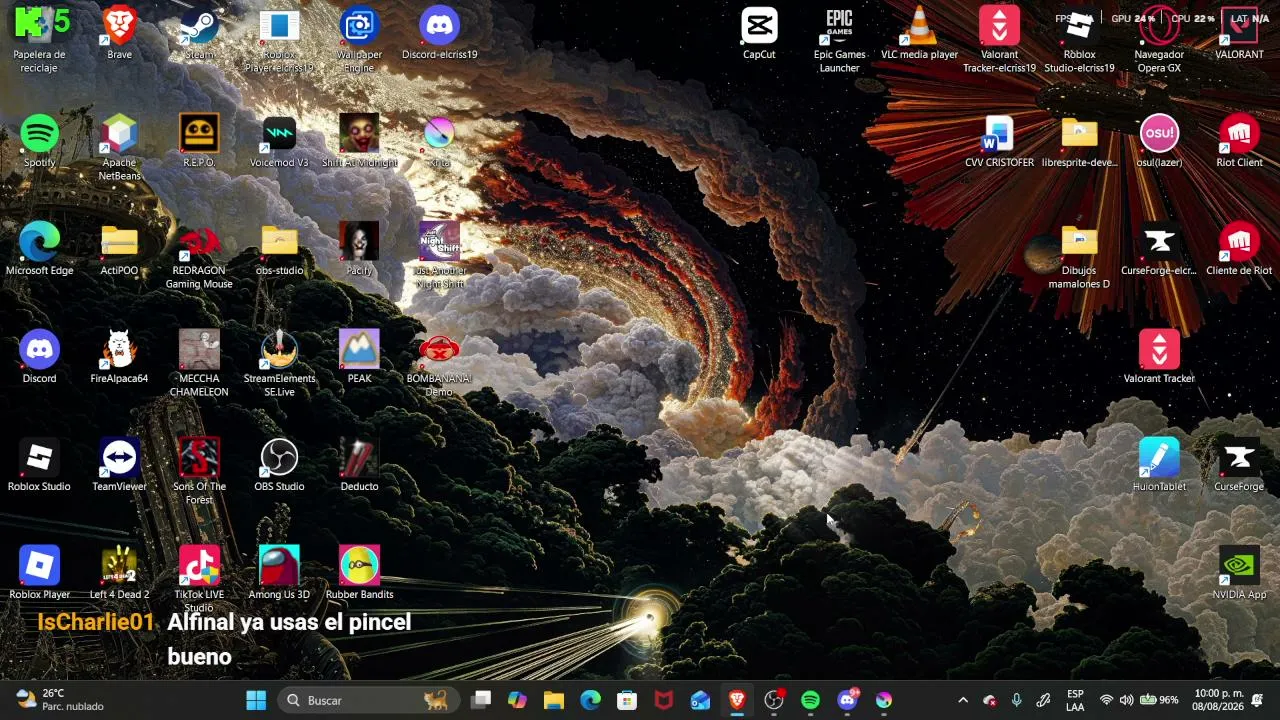Screen dimensions: 1280x720
Task: Select the NVIDIA App desktop icon
Action: tap(1239, 573)
